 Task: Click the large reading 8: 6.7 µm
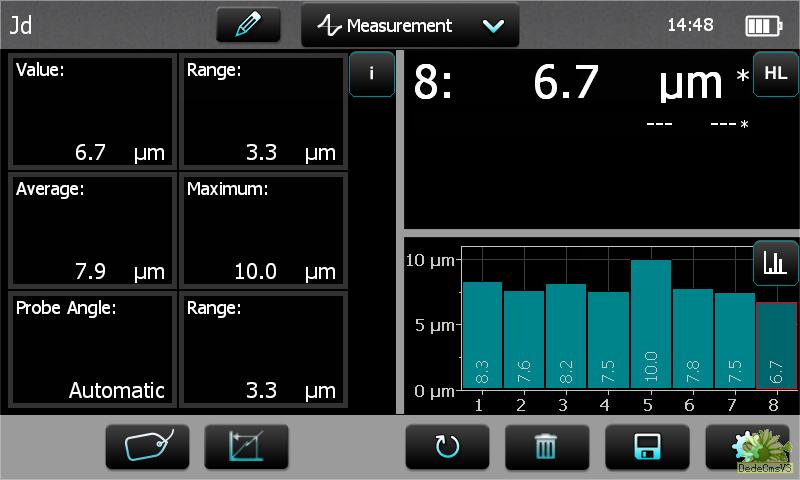(580, 85)
